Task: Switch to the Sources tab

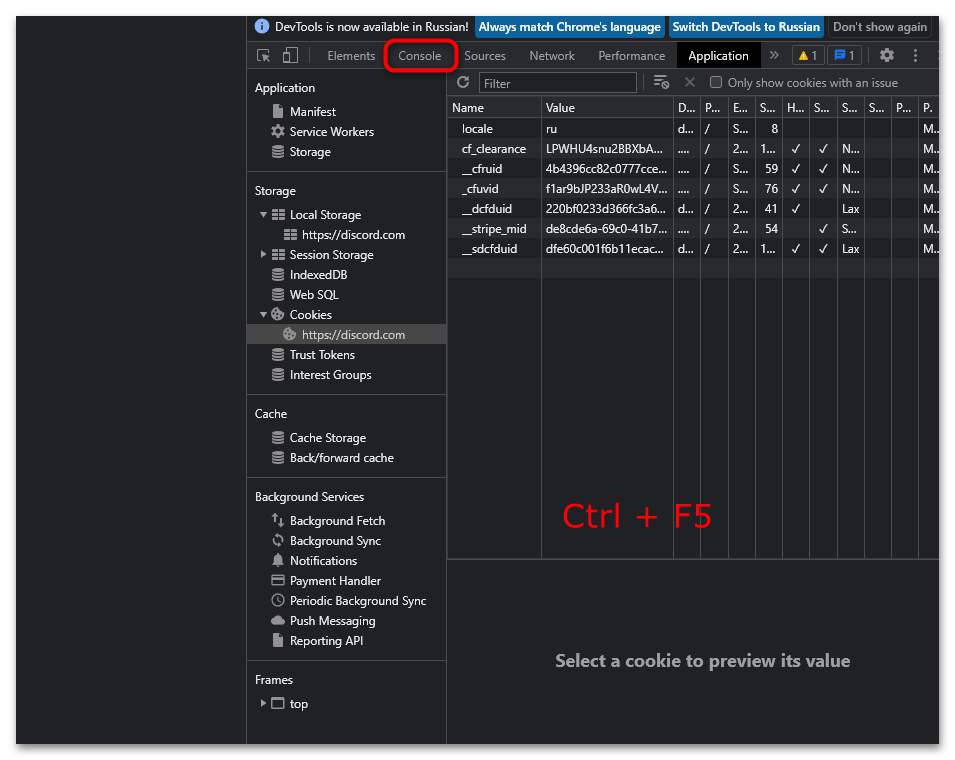Action: coord(485,55)
